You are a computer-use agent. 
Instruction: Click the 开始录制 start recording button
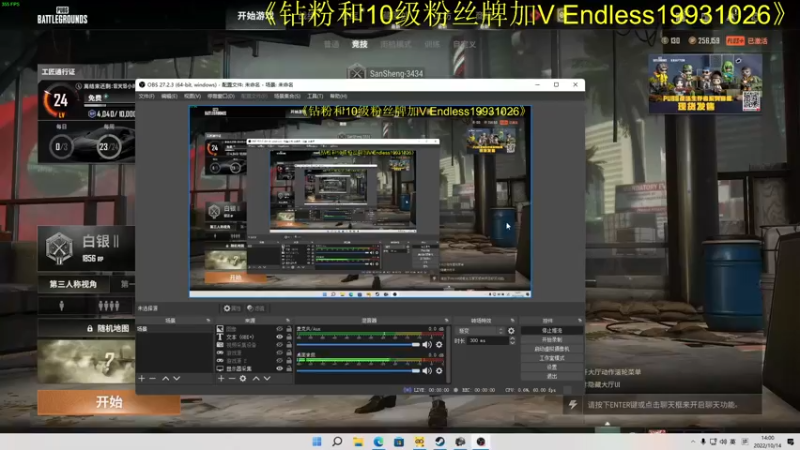click(x=552, y=340)
